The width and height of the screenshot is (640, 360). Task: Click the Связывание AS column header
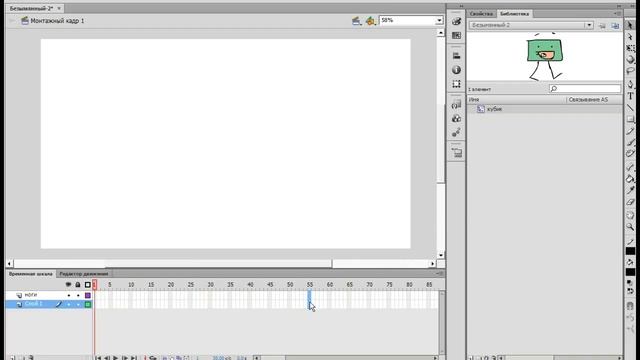(x=588, y=100)
